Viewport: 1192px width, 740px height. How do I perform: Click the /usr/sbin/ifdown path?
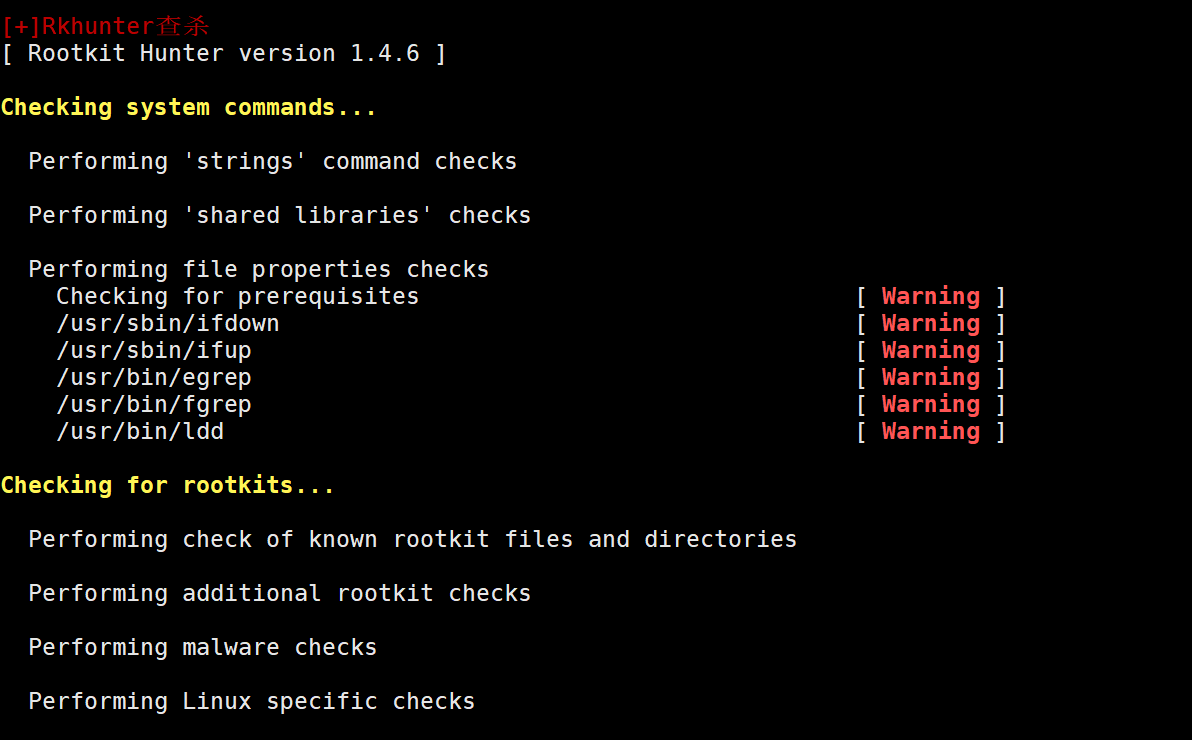pyautogui.click(x=168, y=323)
